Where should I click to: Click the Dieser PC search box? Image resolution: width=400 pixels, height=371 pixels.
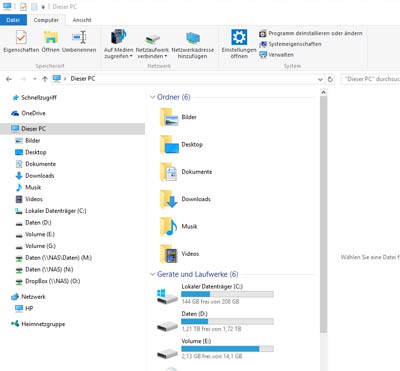(x=371, y=79)
